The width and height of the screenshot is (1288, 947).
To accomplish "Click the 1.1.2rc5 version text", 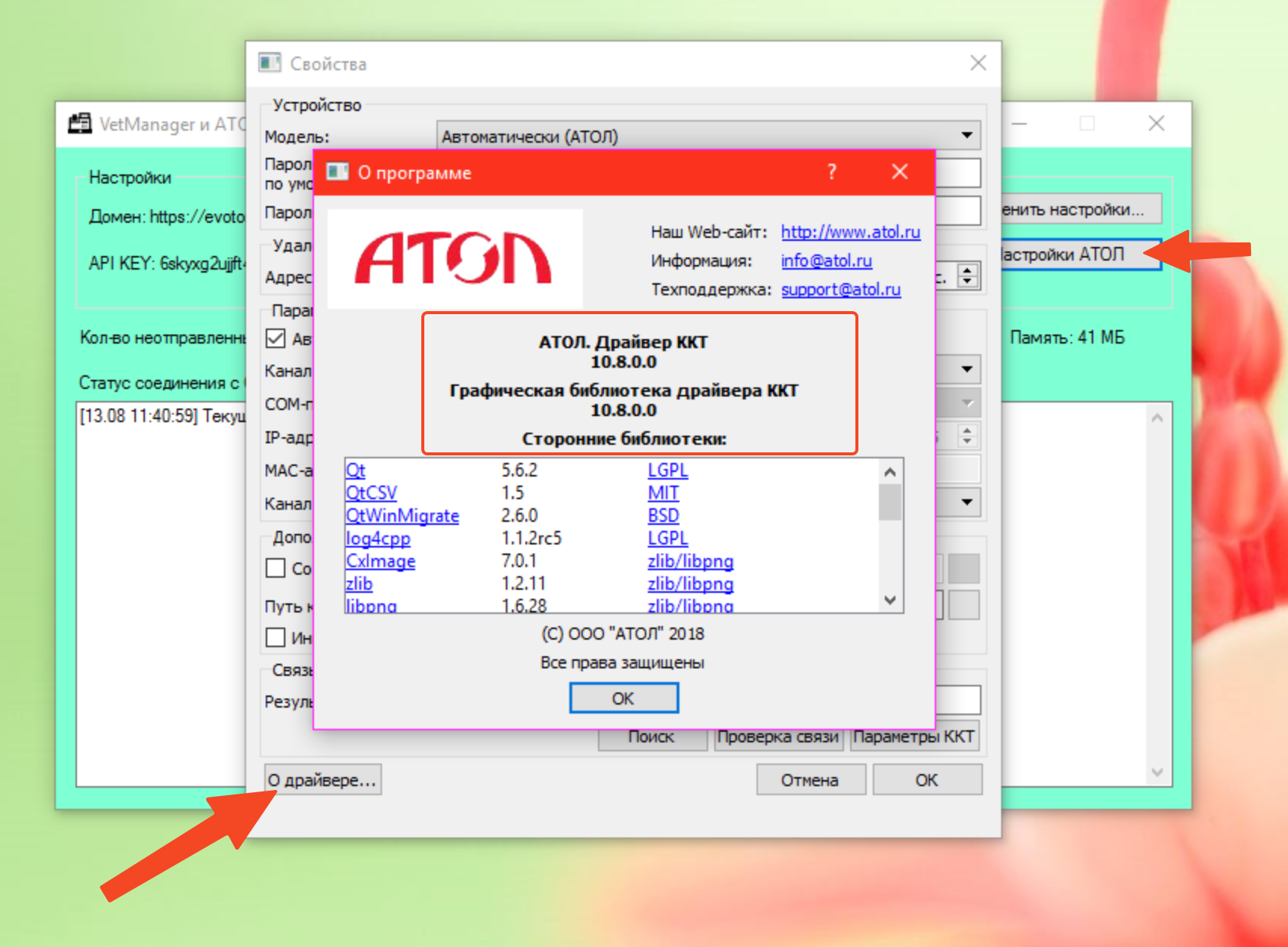I will click(x=532, y=538).
